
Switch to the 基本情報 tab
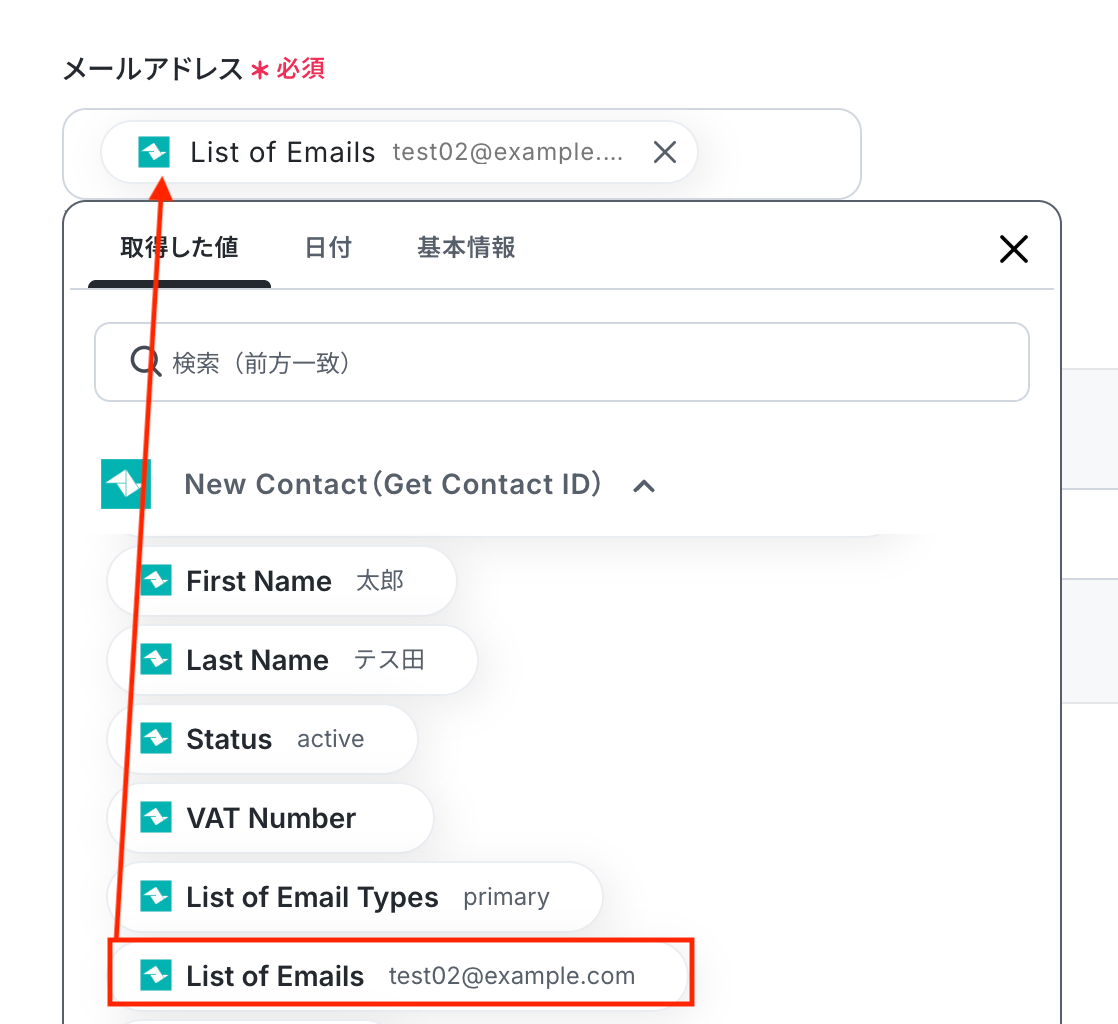(466, 247)
